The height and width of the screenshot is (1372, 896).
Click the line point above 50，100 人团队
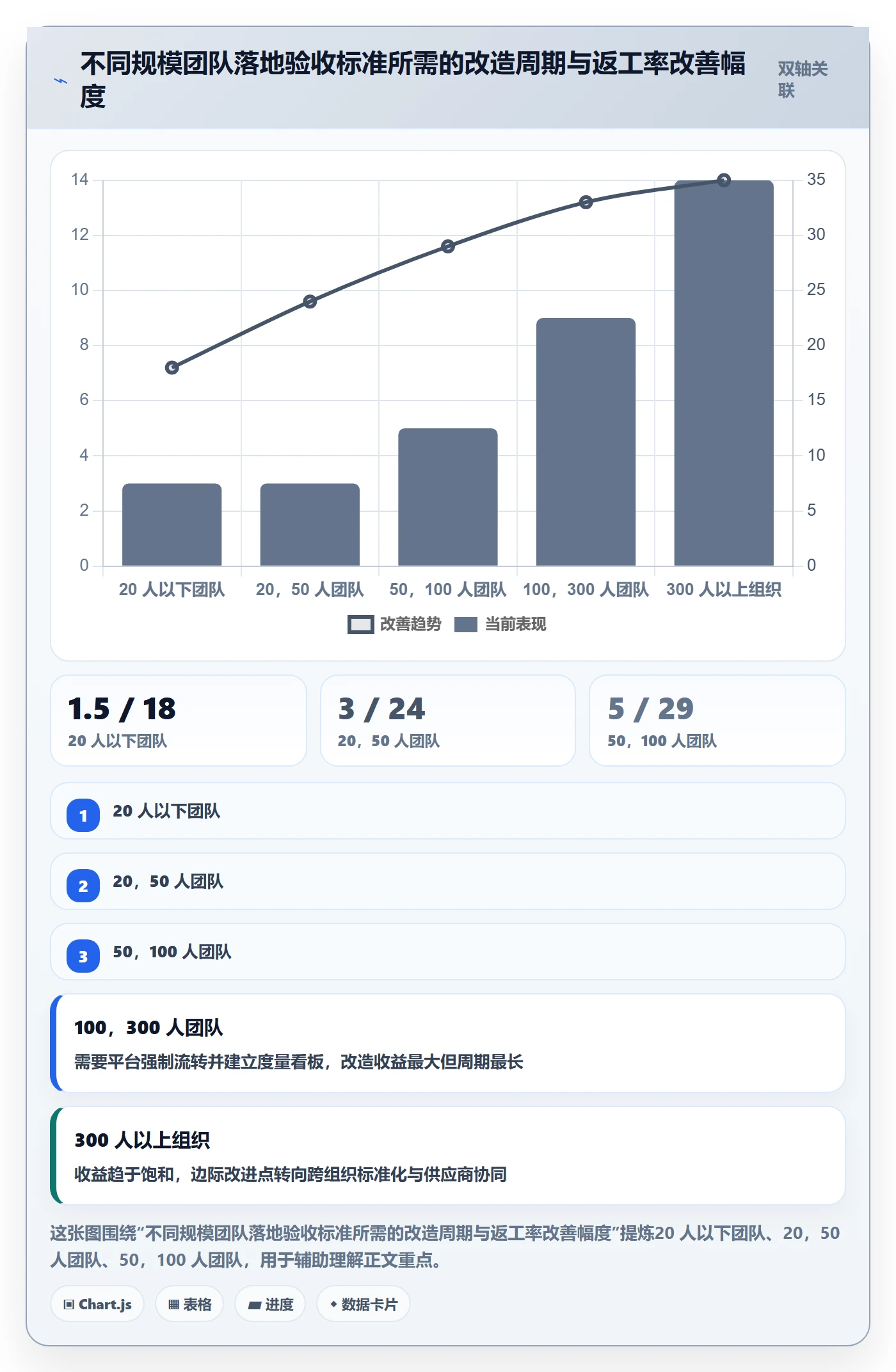pyautogui.click(x=448, y=246)
